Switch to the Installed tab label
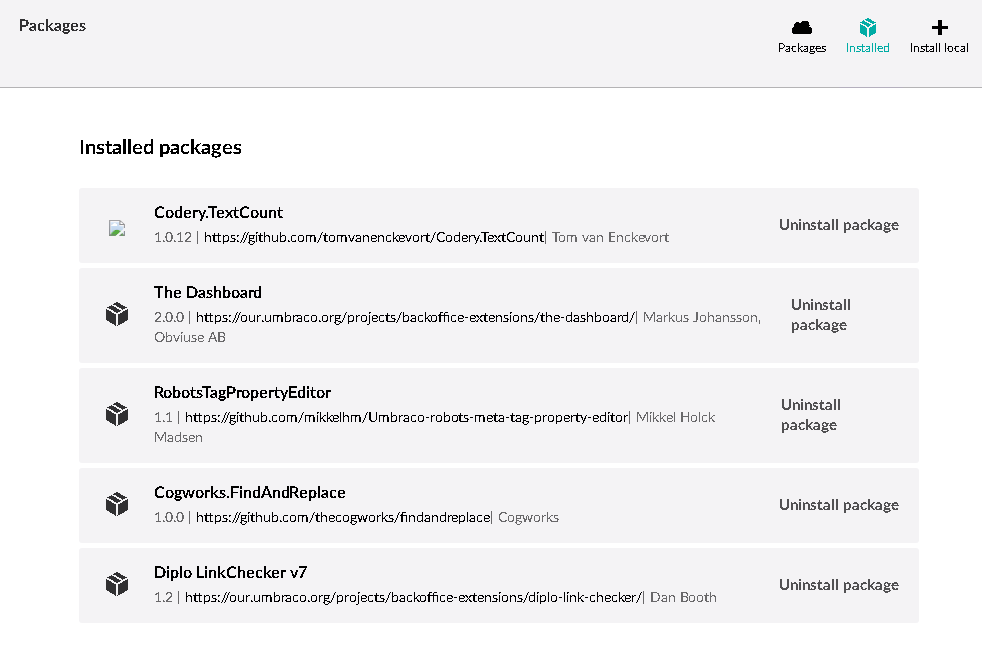The image size is (982, 670). click(867, 48)
